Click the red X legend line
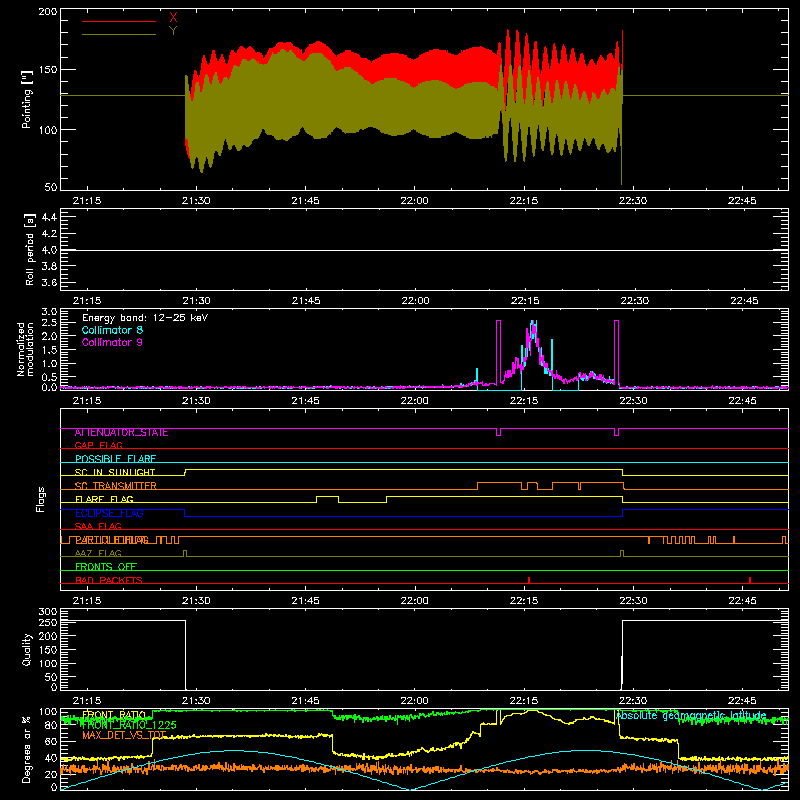 (119, 21)
